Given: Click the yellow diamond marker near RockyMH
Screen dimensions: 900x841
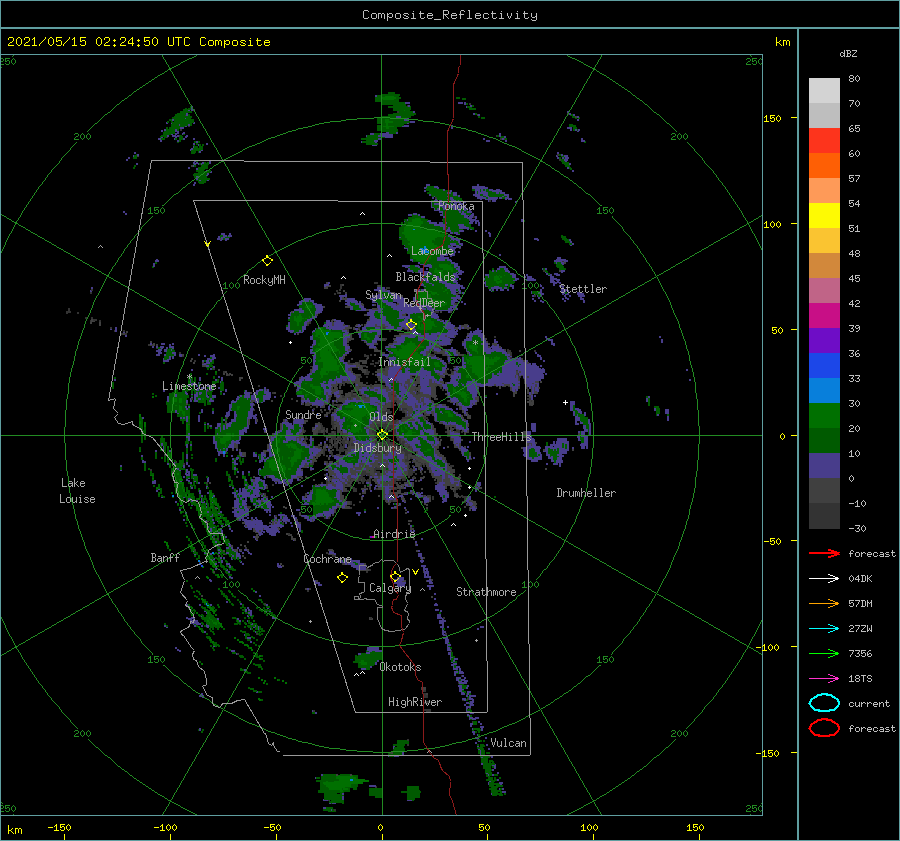Looking at the screenshot, I should tap(267, 261).
